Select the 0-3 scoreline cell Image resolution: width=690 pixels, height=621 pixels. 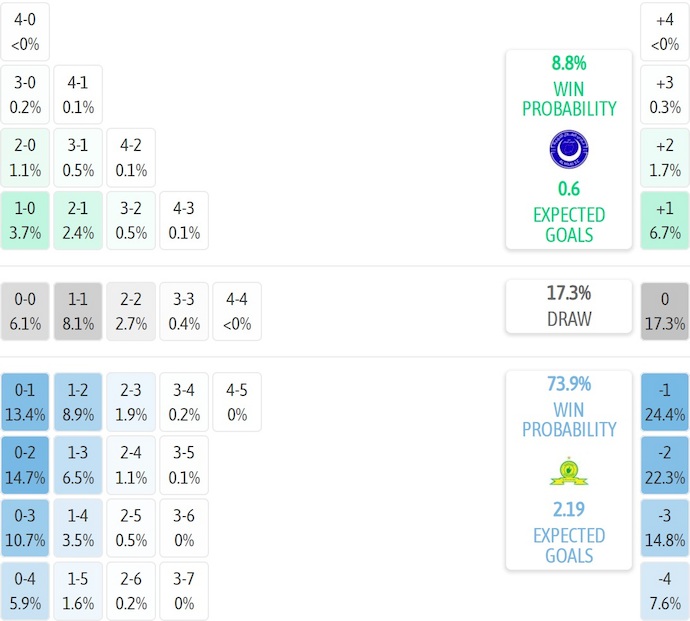25,528
